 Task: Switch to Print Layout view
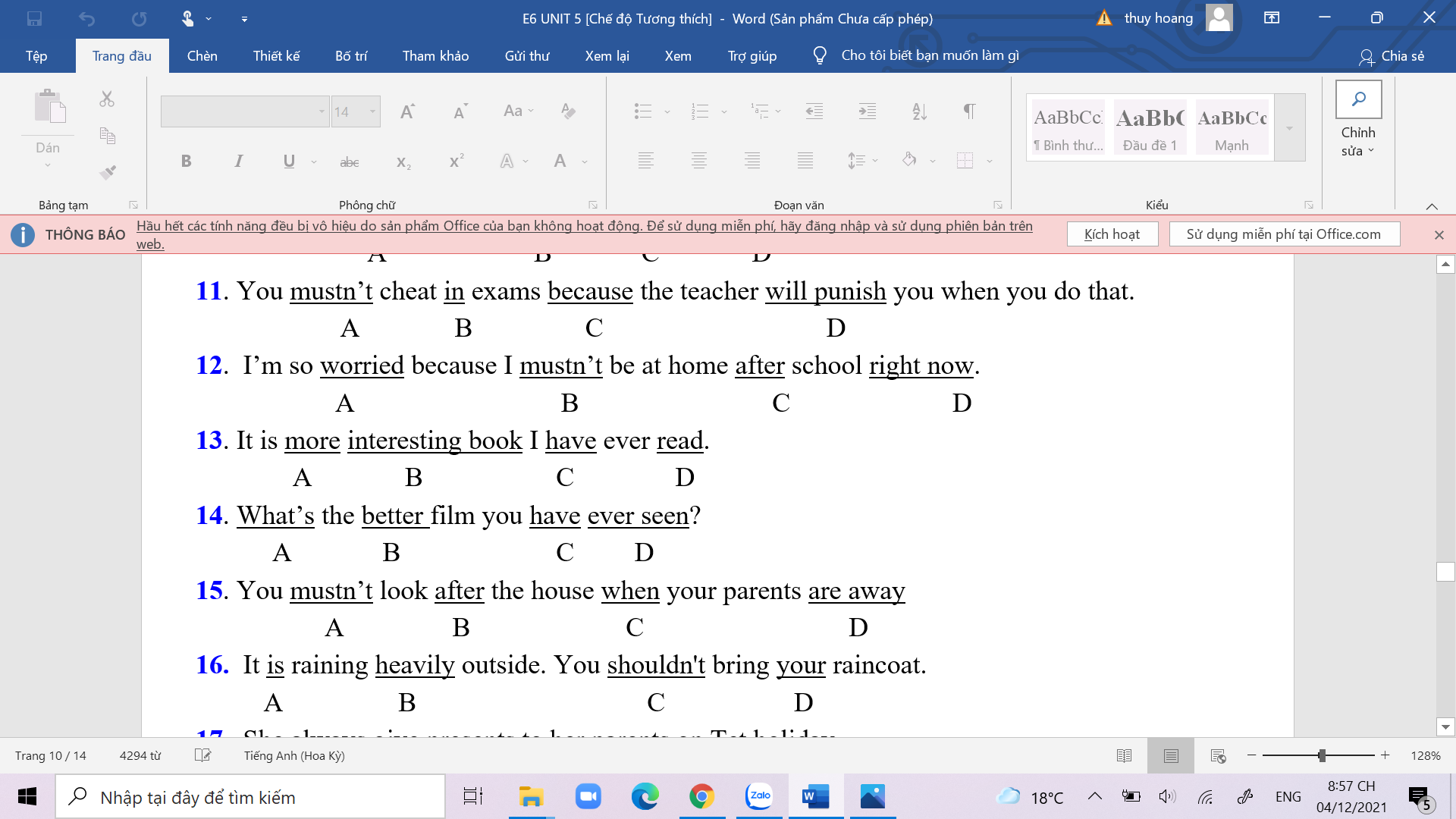(1171, 755)
